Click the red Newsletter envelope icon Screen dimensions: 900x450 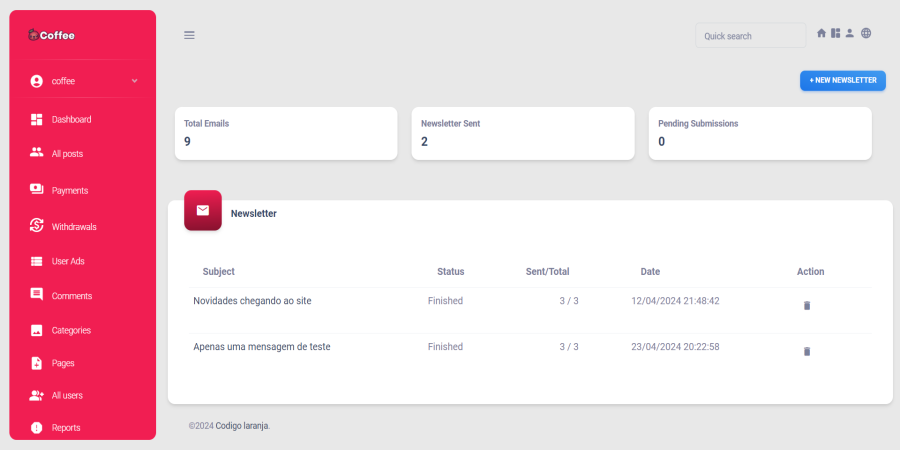pos(203,210)
